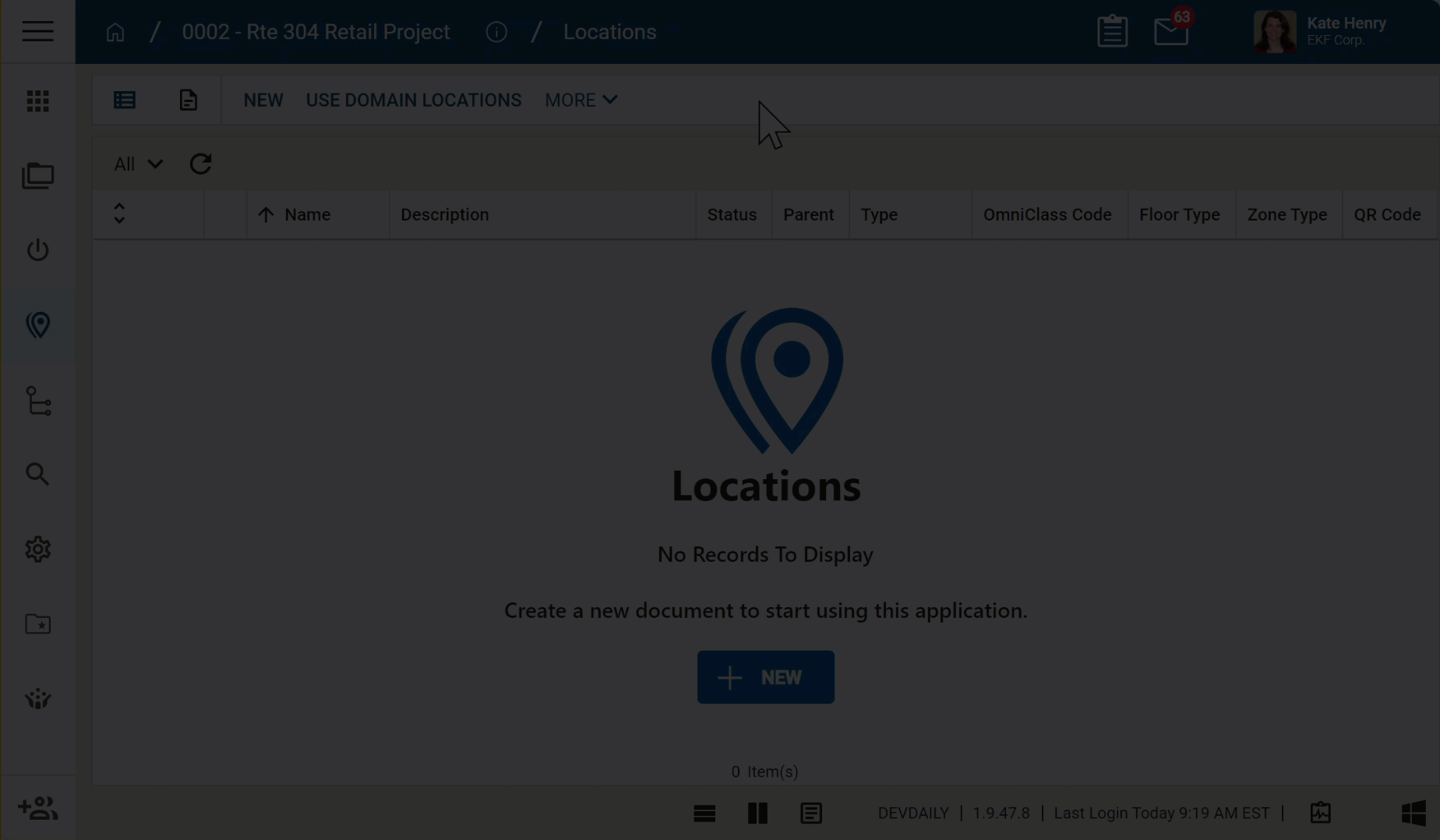Toggle split column layout in footer
The height and width of the screenshot is (840, 1440).
coord(757,814)
